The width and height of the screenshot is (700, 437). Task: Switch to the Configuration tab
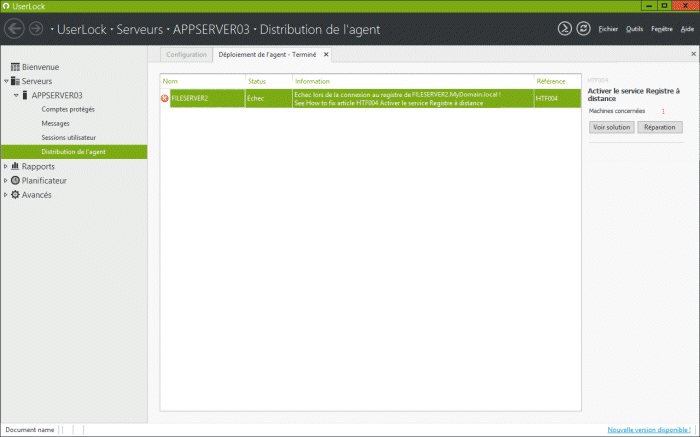[x=186, y=54]
